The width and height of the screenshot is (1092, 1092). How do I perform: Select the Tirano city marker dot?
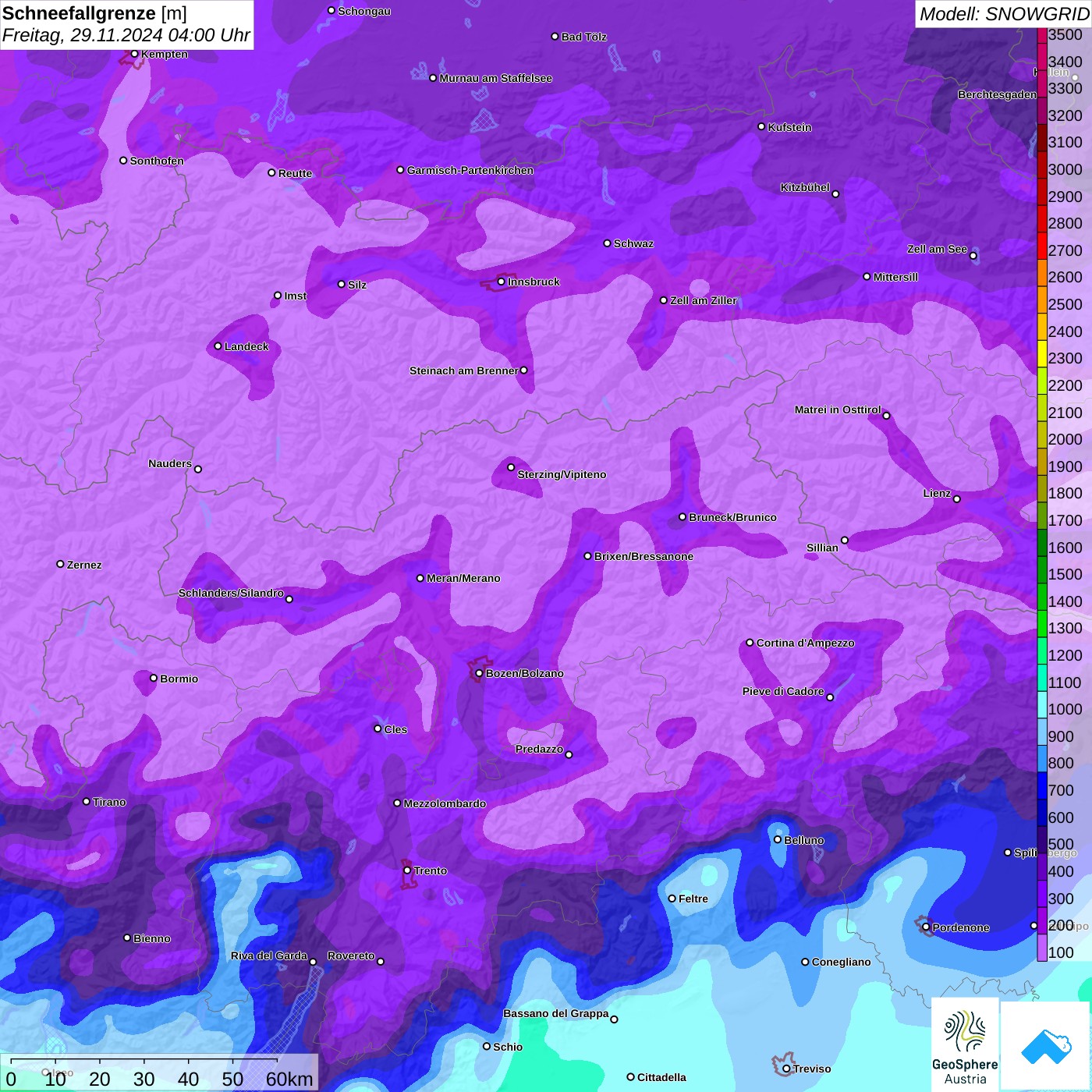tap(87, 802)
